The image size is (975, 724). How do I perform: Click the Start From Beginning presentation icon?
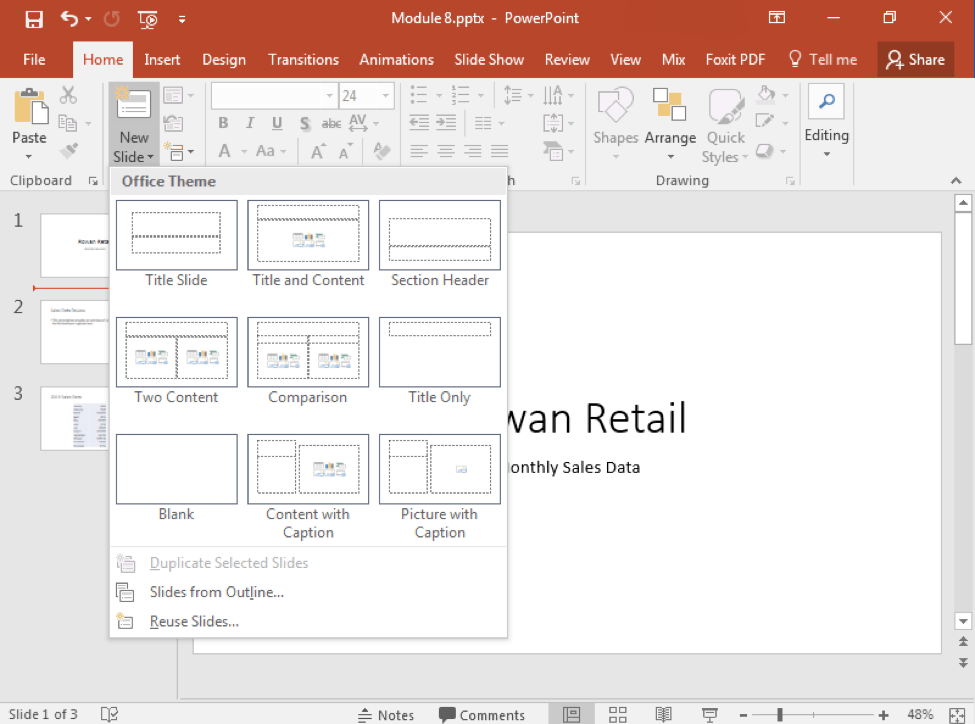click(147, 20)
